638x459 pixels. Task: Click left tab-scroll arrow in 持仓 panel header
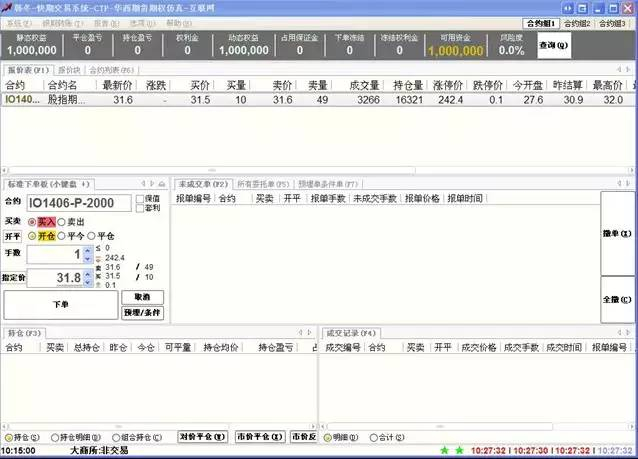(300, 332)
